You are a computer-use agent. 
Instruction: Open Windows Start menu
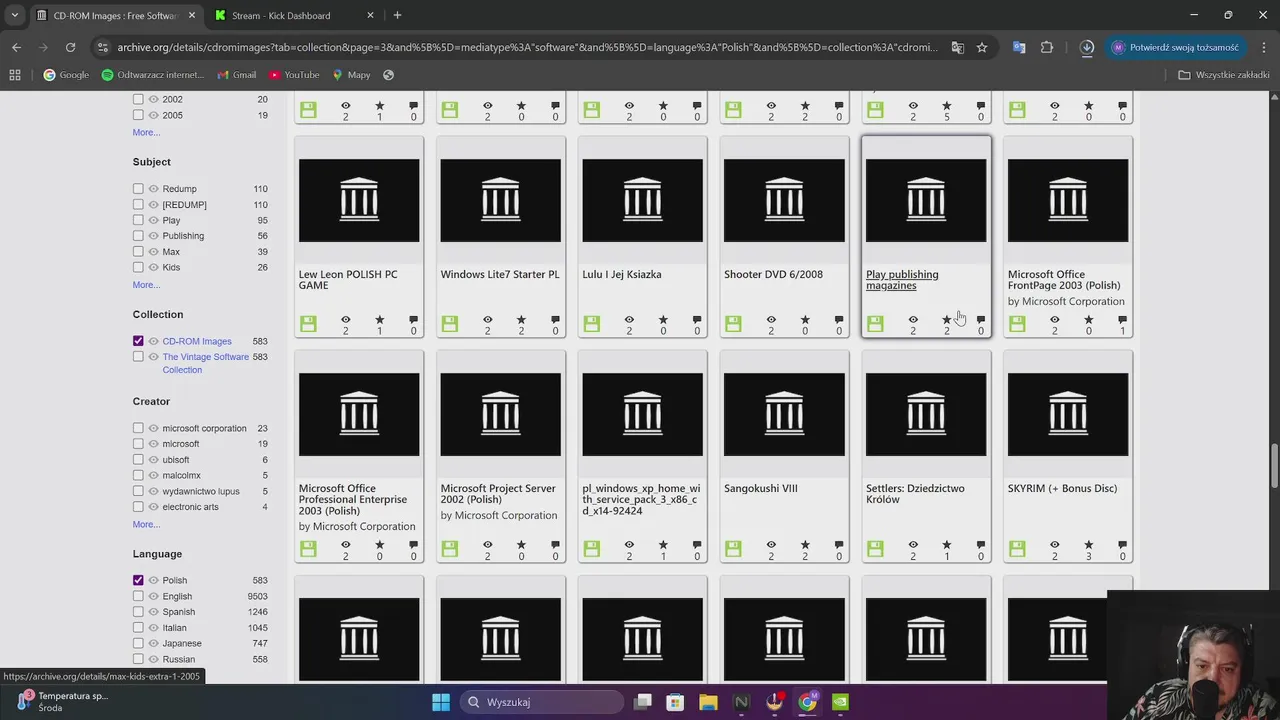(441, 702)
